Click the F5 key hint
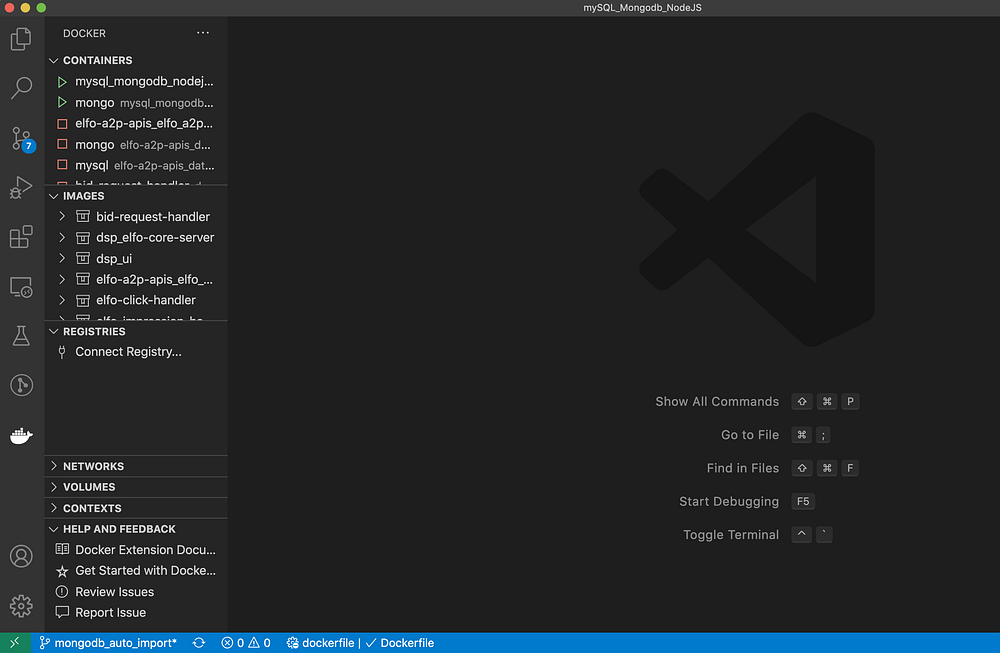 803,501
